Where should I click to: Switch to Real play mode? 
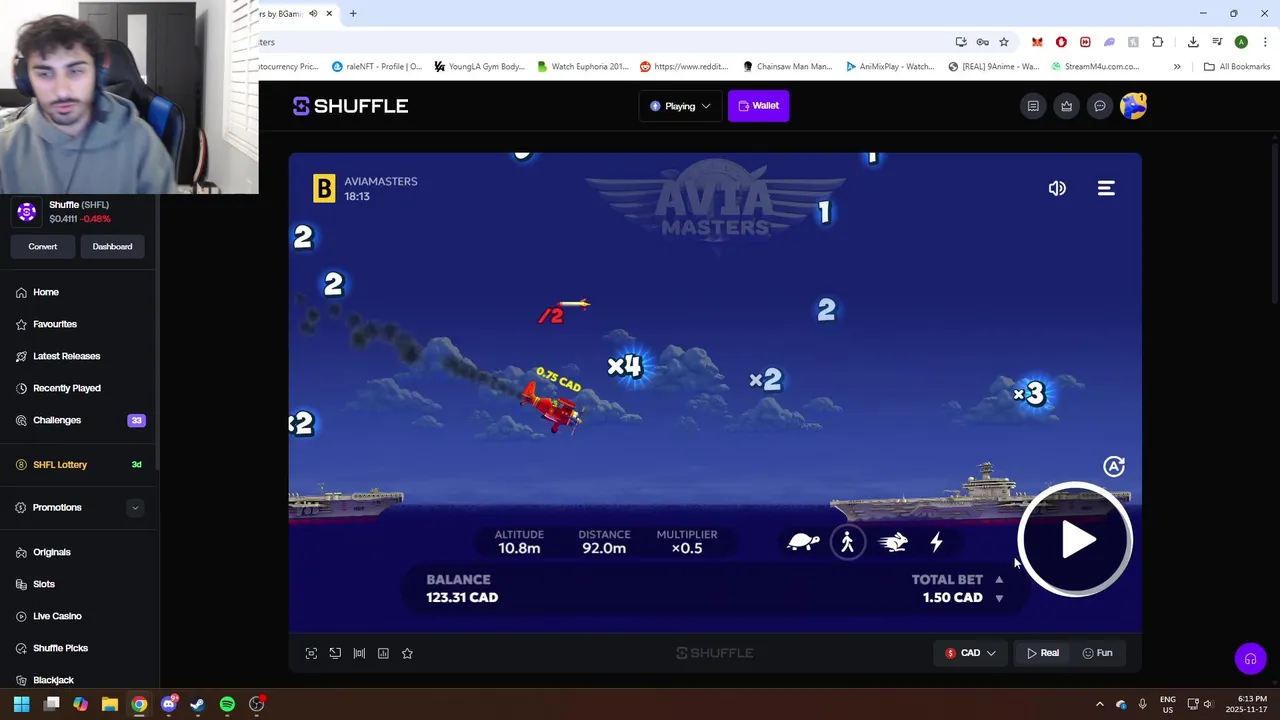pyautogui.click(x=1043, y=653)
